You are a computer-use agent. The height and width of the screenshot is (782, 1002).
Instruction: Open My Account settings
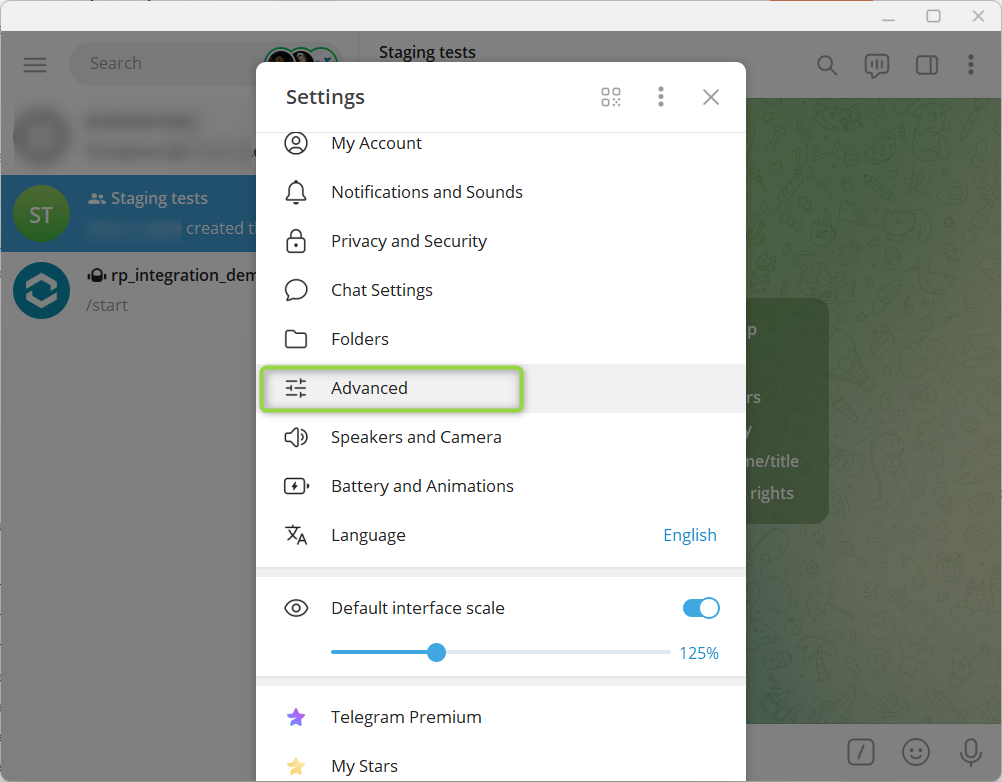point(376,143)
